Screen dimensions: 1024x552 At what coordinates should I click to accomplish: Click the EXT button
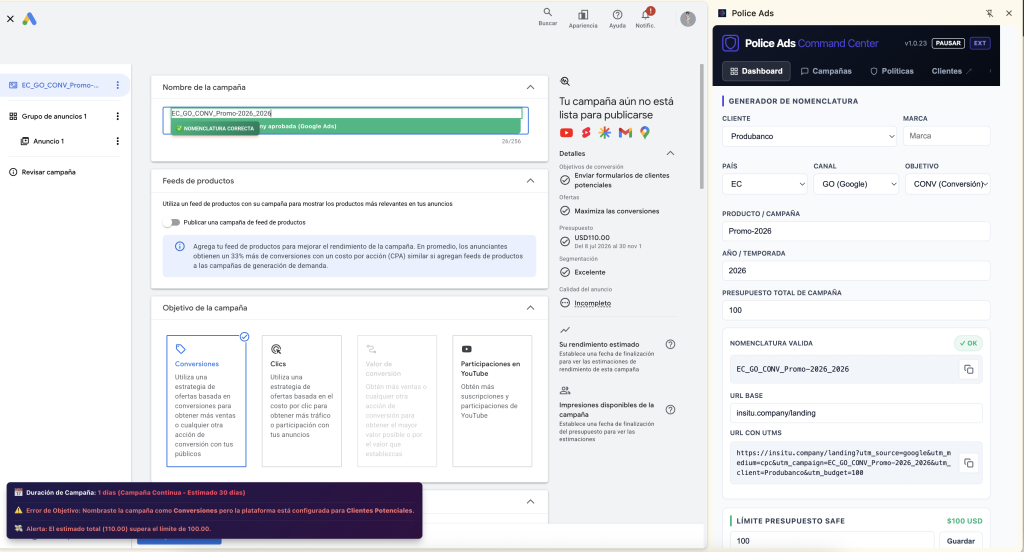click(x=980, y=43)
